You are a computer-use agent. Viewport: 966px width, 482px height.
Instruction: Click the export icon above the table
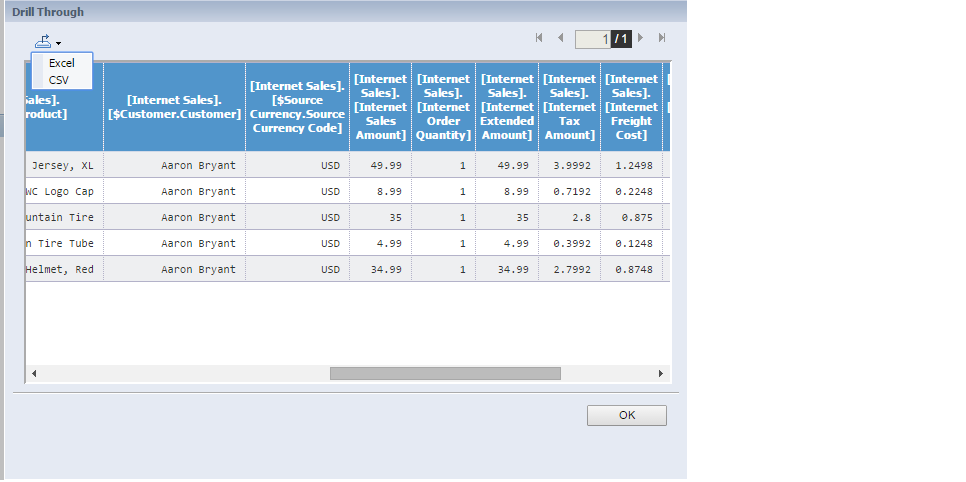(x=44, y=41)
